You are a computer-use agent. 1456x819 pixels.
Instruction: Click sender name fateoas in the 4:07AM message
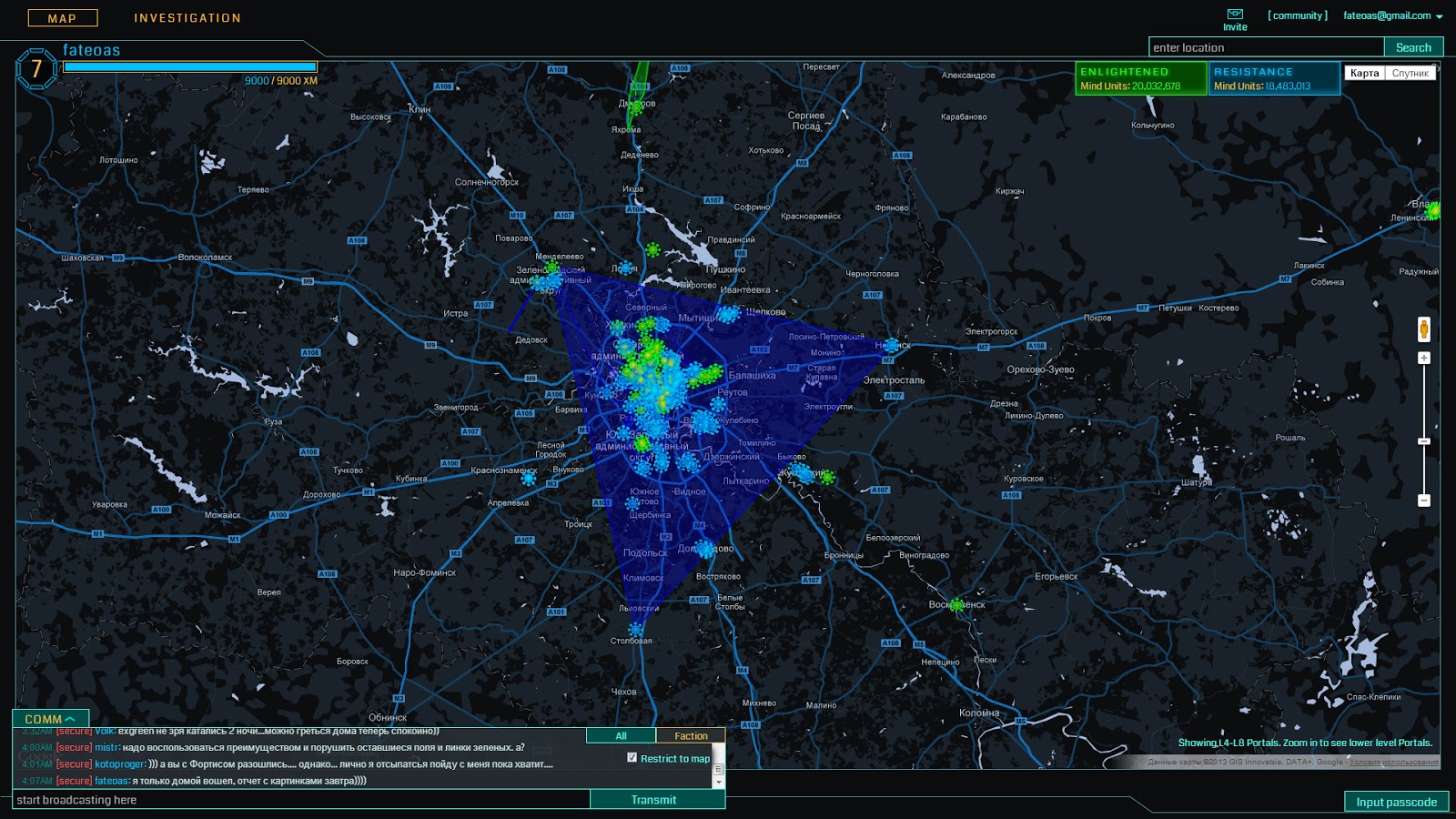tap(111, 780)
